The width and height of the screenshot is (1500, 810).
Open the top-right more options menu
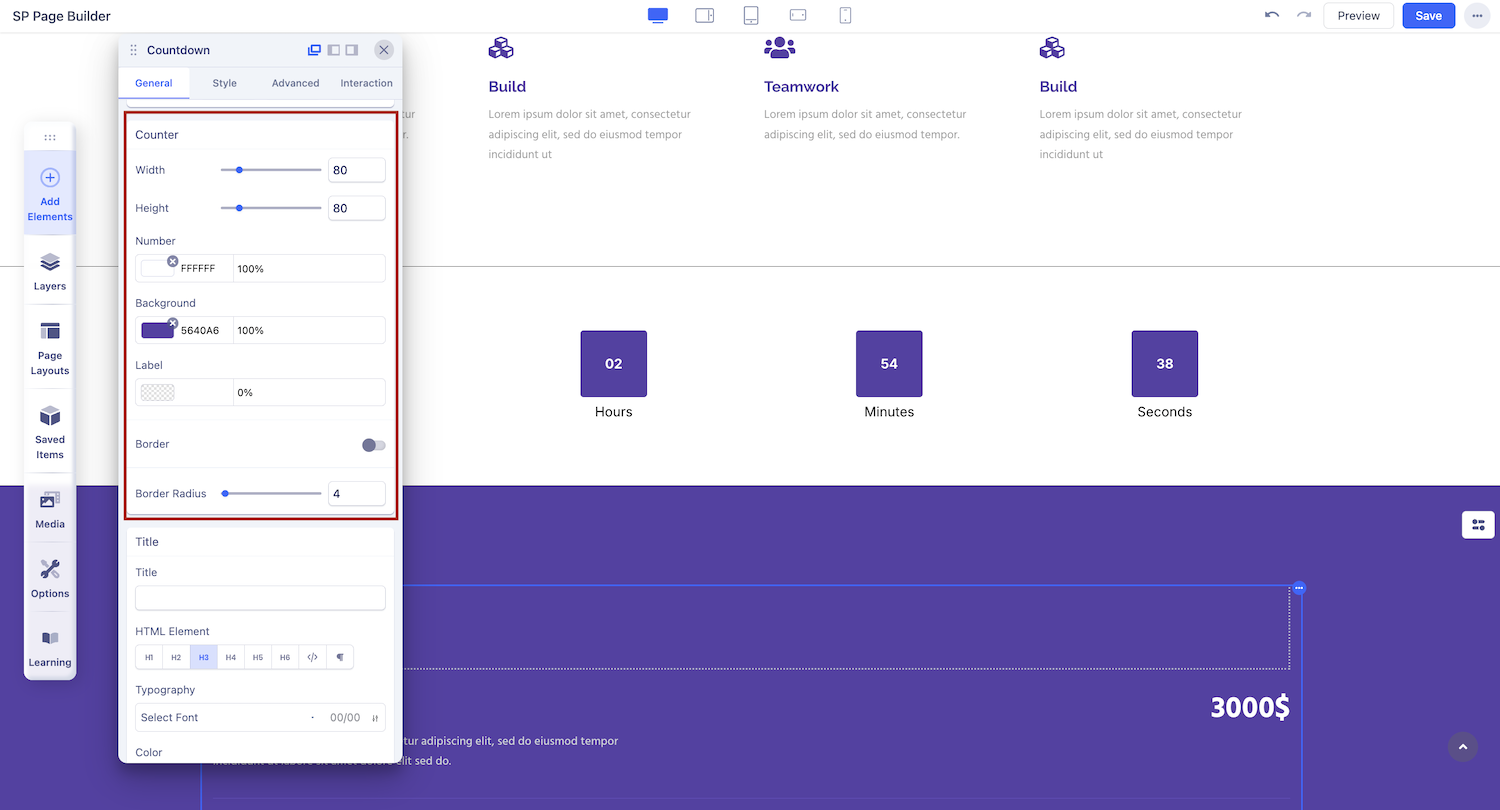1477,16
